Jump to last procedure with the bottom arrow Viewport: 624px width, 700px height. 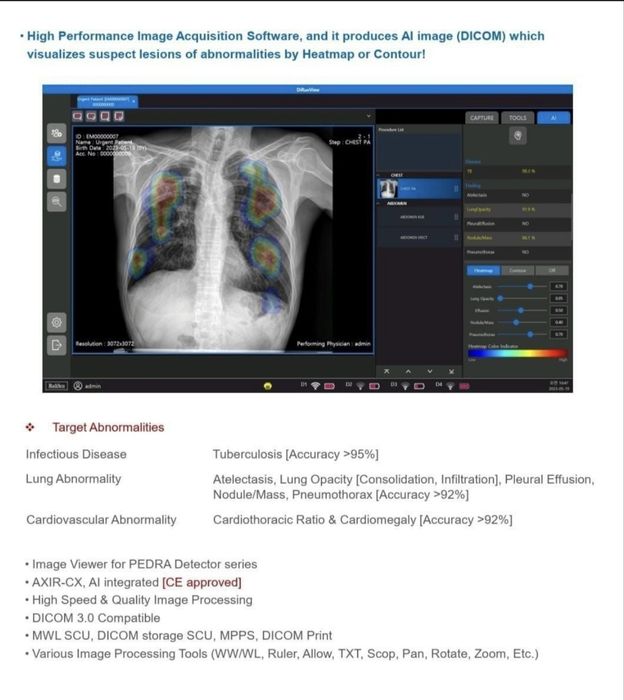click(x=452, y=371)
